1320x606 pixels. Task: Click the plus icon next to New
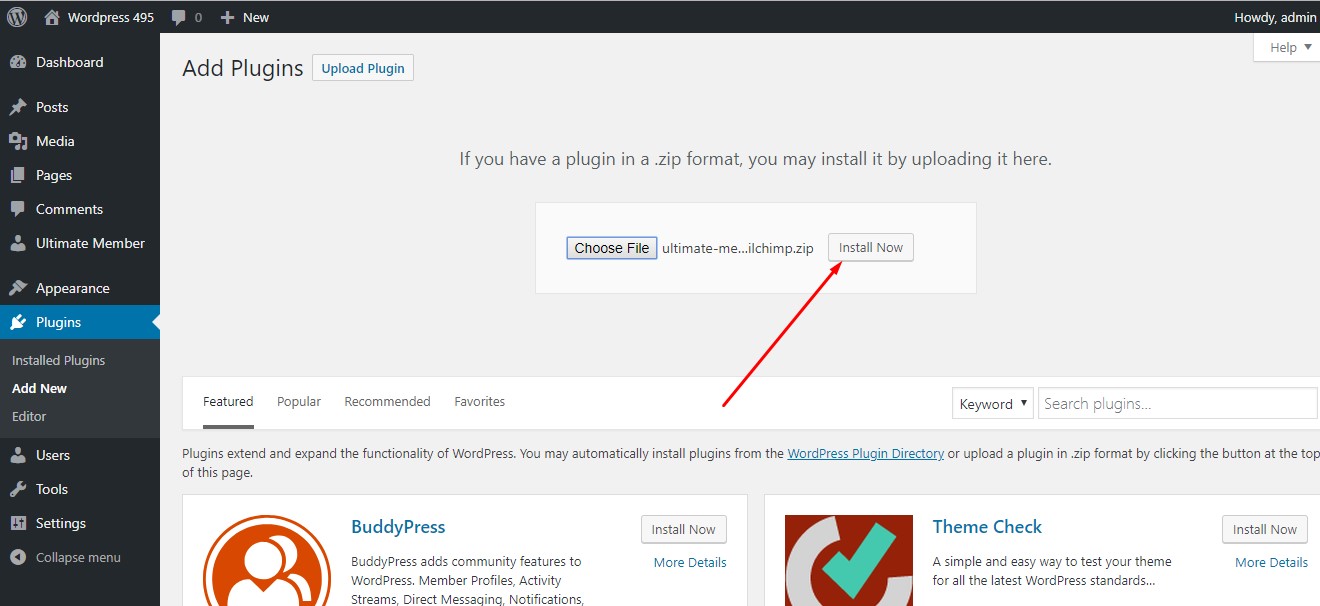pos(227,17)
